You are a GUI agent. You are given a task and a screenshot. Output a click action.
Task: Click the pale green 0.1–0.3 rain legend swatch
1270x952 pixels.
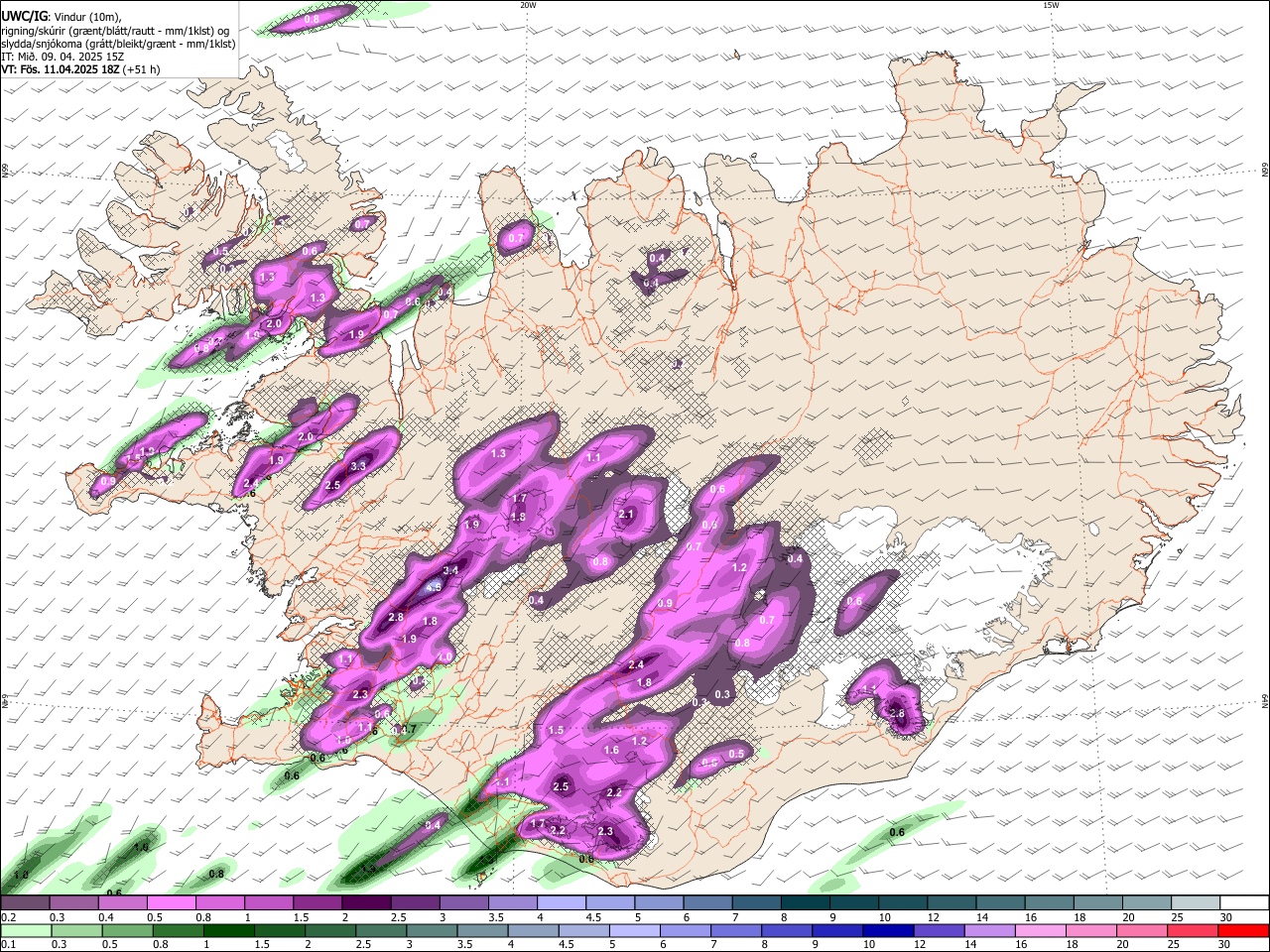click(x=26, y=931)
